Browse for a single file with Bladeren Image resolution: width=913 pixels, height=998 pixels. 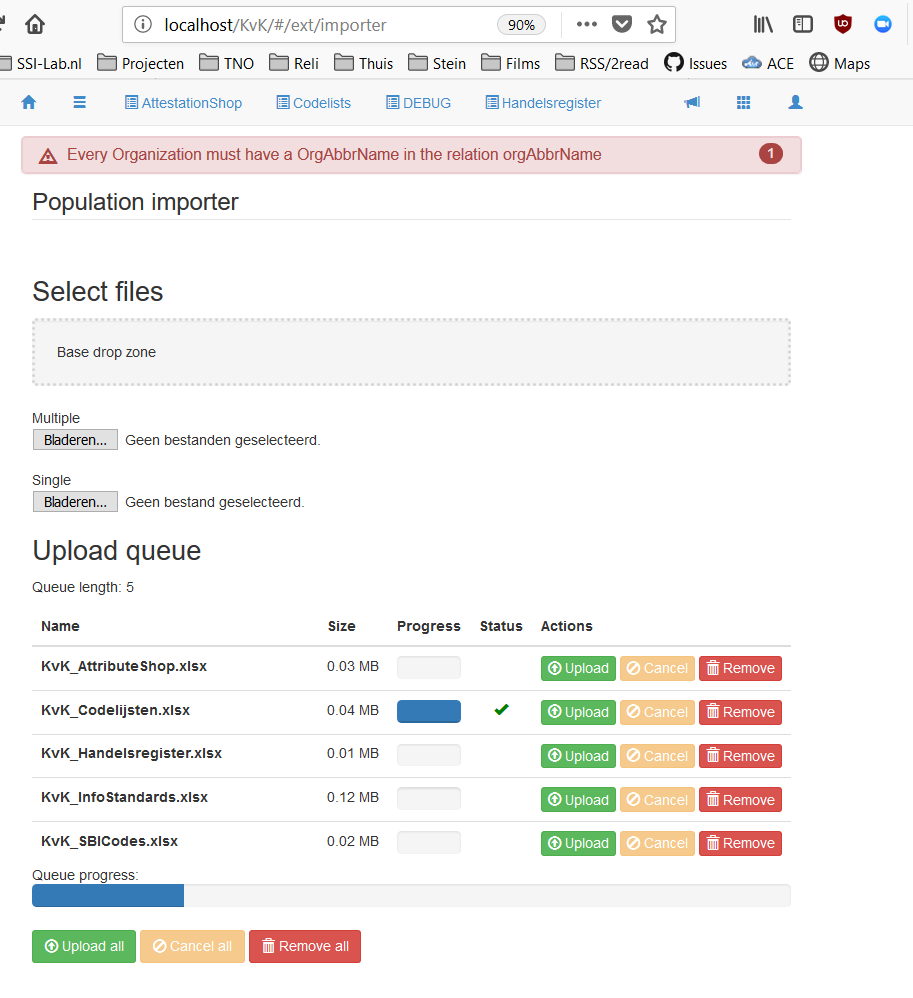[75, 502]
